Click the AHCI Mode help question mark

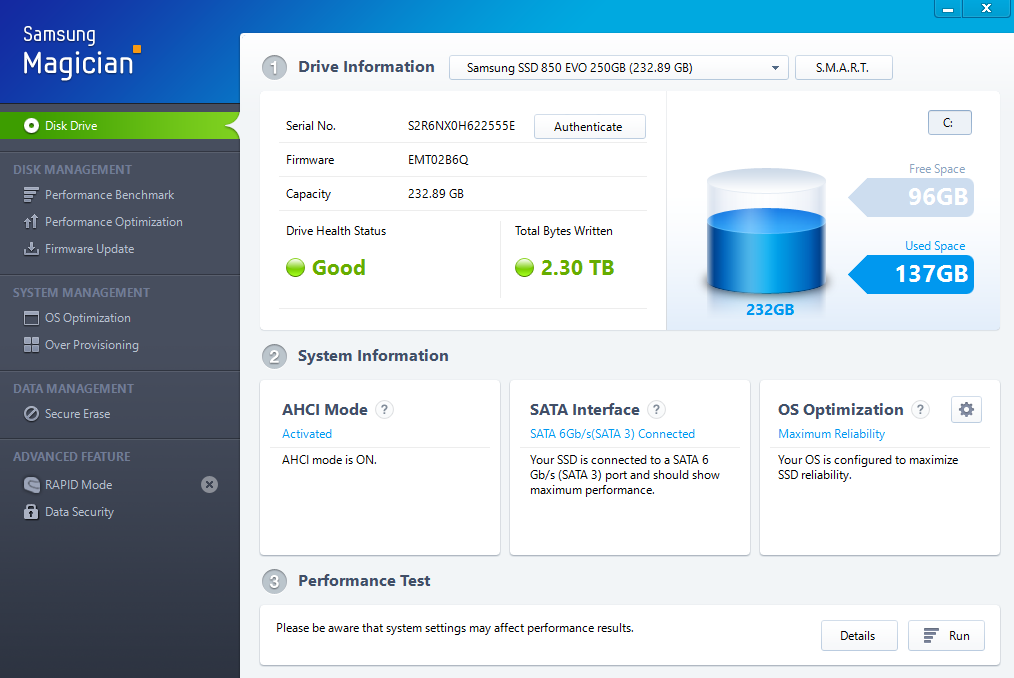[385, 410]
